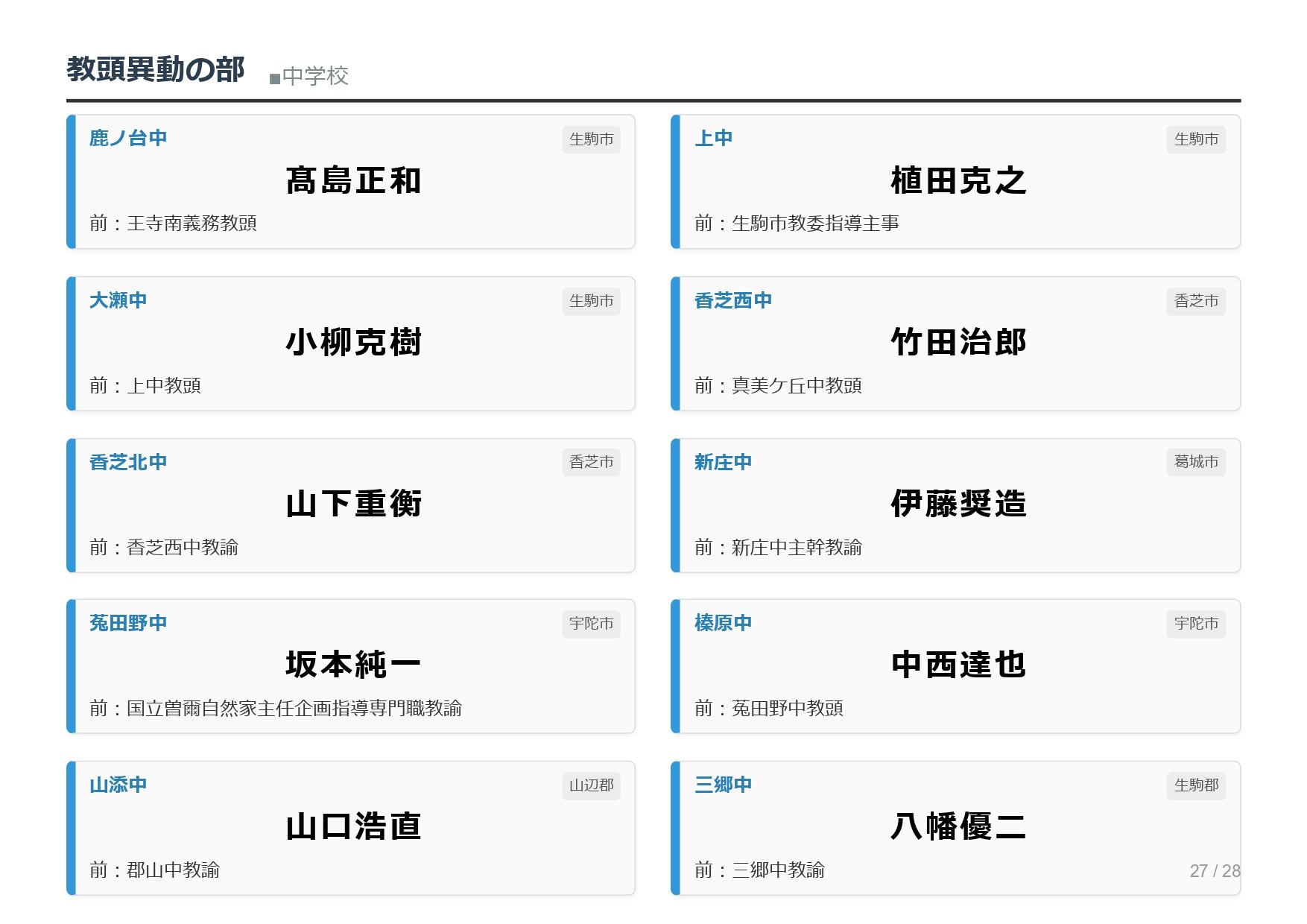Click the name 坂本純一
The height and width of the screenshot is (924, 1307).
(x=353, y=665)
